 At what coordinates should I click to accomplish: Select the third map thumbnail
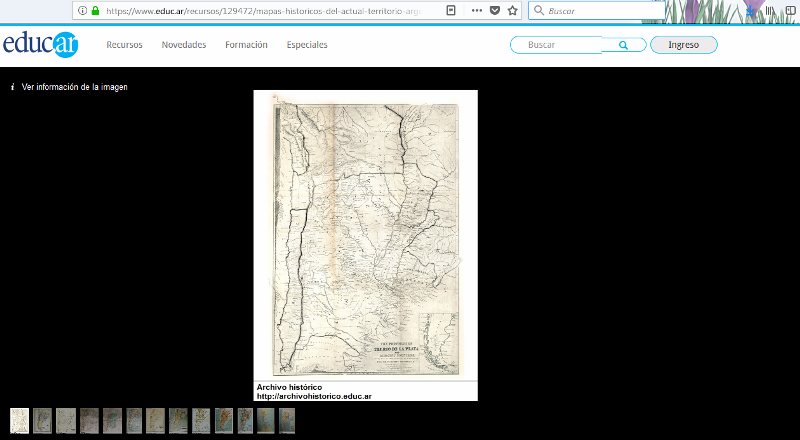66,421
